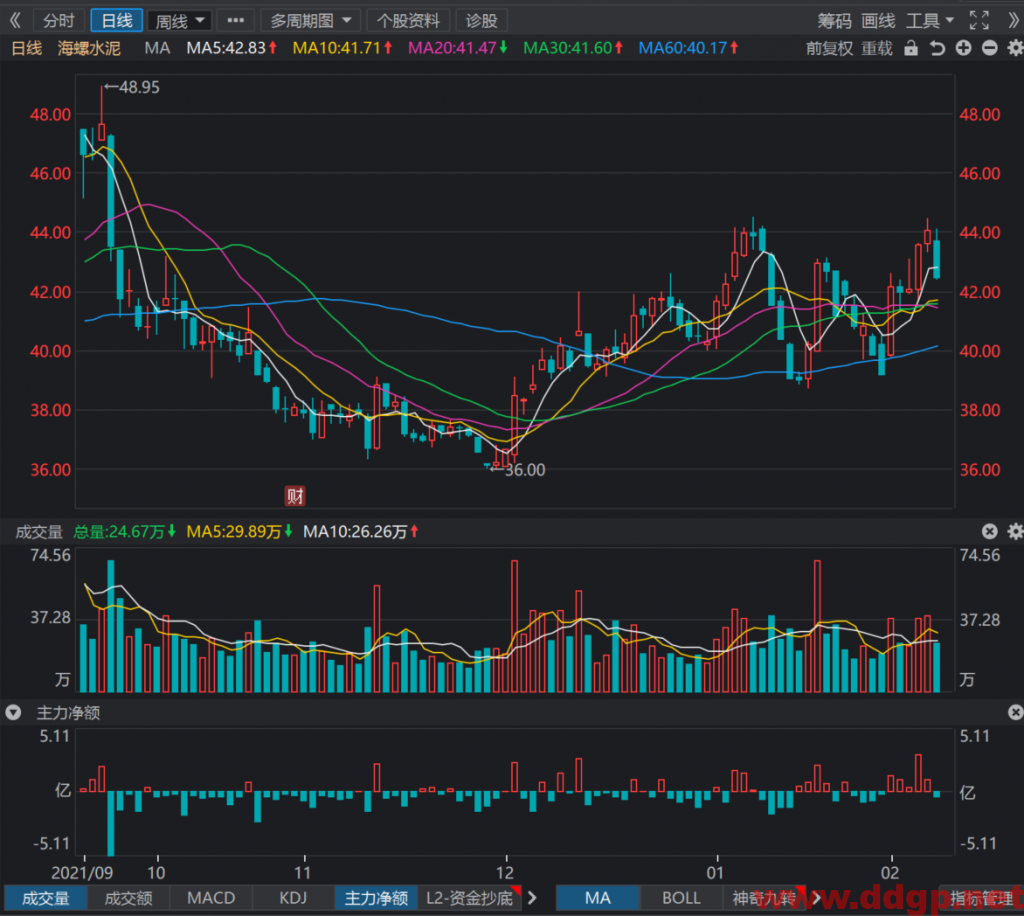The height and width of the screenshot is (916, 1024).
Task: Open 指标管理 indicator management
Action: tap(982, 898)
